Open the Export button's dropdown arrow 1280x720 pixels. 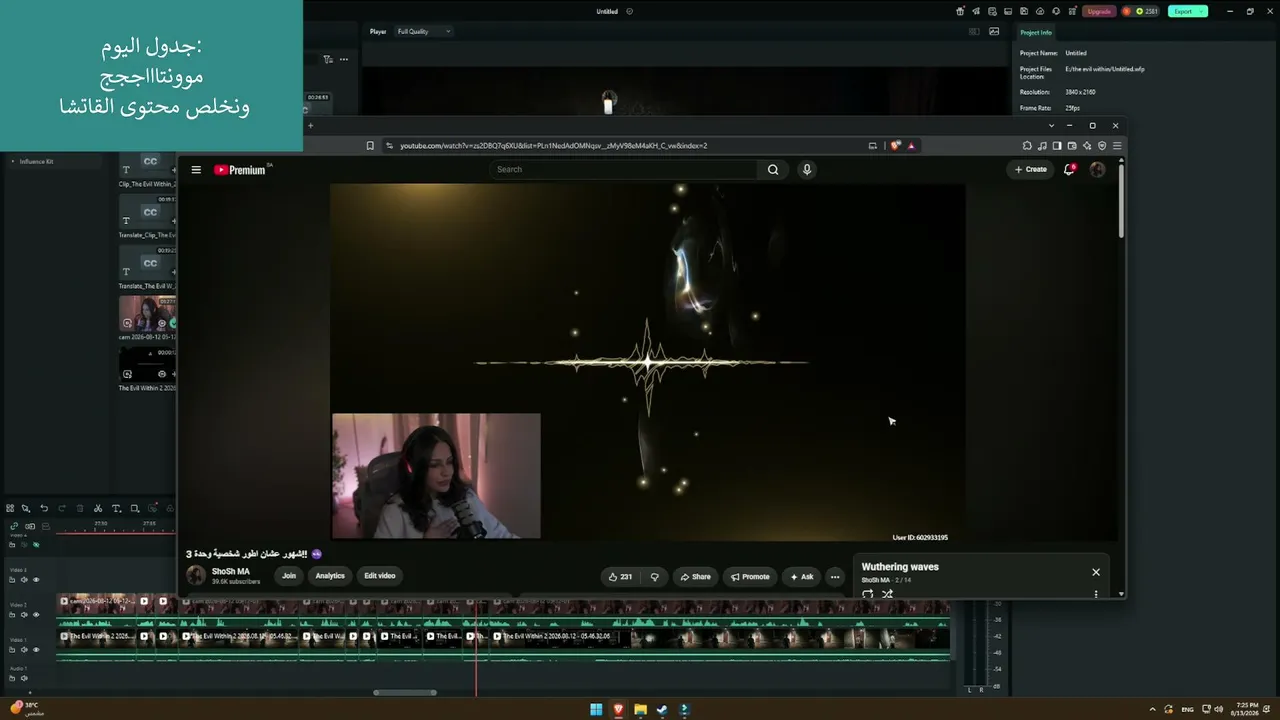(x=1201, y=11)
